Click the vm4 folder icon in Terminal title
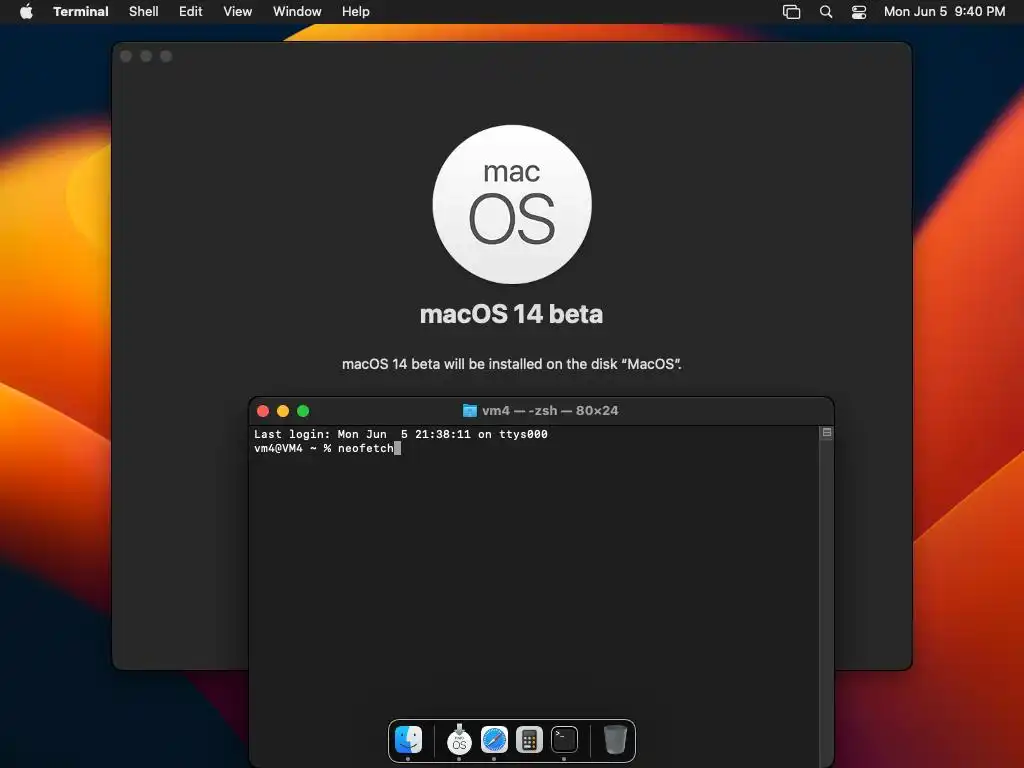 [x=470, y=411]
